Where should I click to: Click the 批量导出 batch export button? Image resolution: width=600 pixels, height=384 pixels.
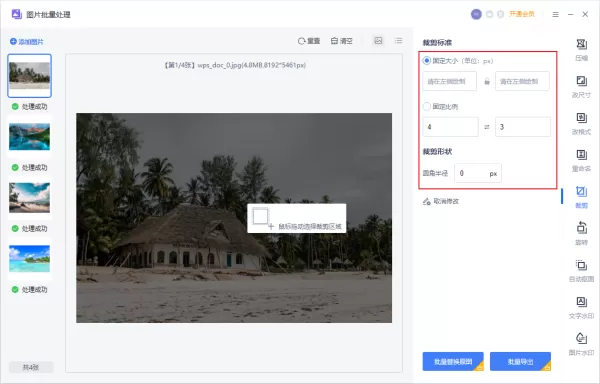520,361
